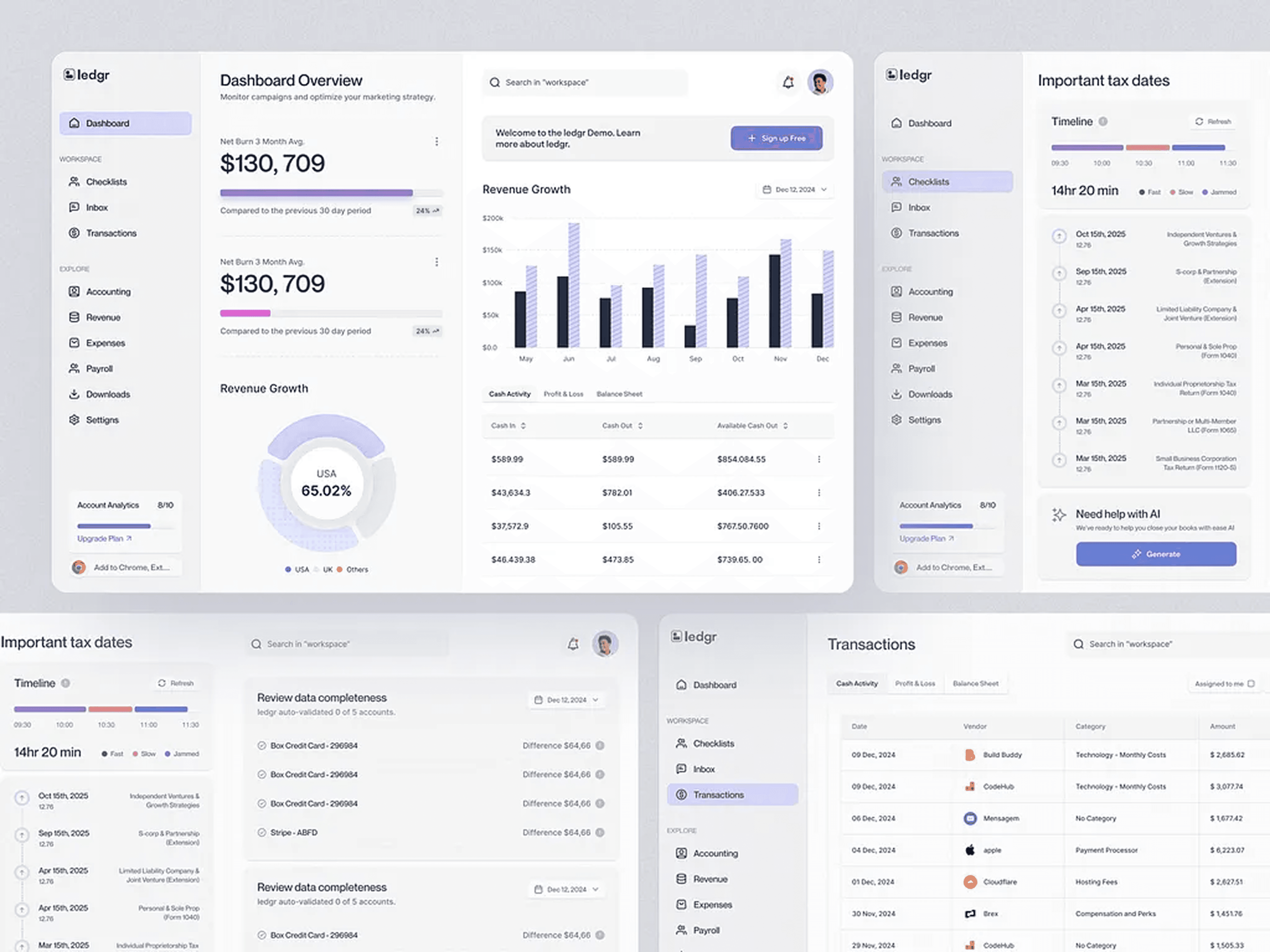Open the Dec 12, 2024 dropdown on the Revenue Growth chart

(x=795, y=189)
